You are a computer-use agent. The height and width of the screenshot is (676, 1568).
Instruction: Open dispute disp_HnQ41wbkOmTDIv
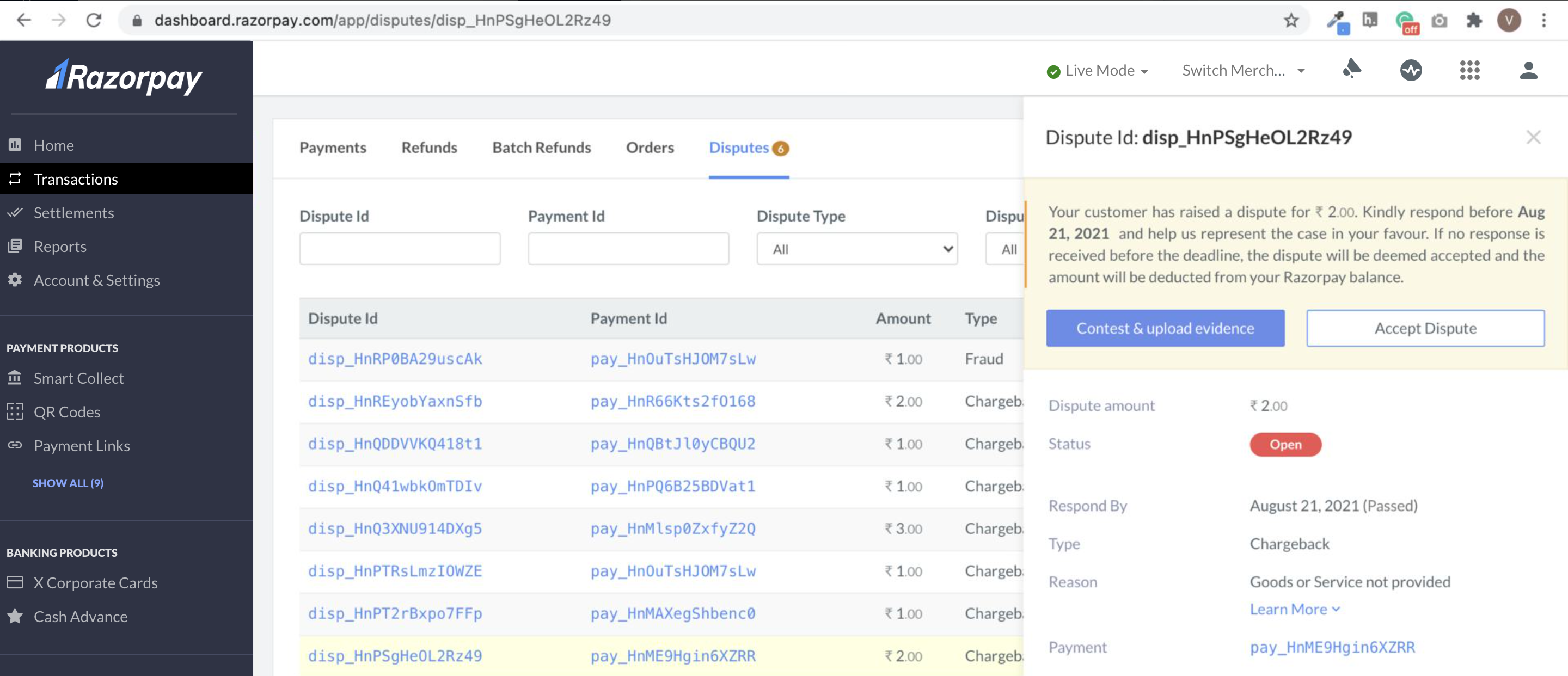[395, 486]
